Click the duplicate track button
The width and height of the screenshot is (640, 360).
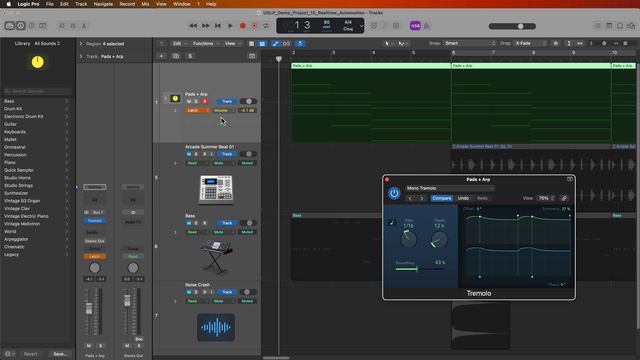[x=176, y=56]
